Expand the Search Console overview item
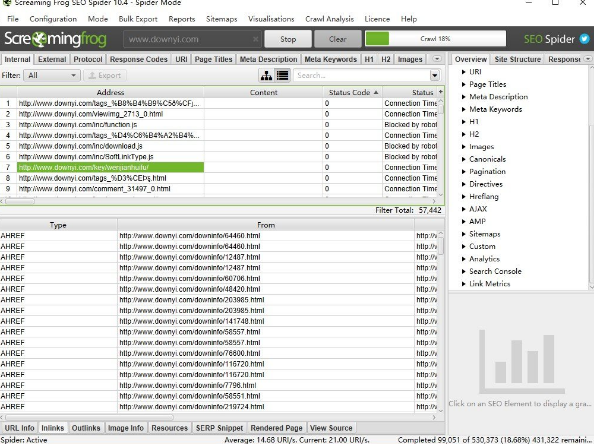The width and height of the screenshot is (594, 444). 463,271
